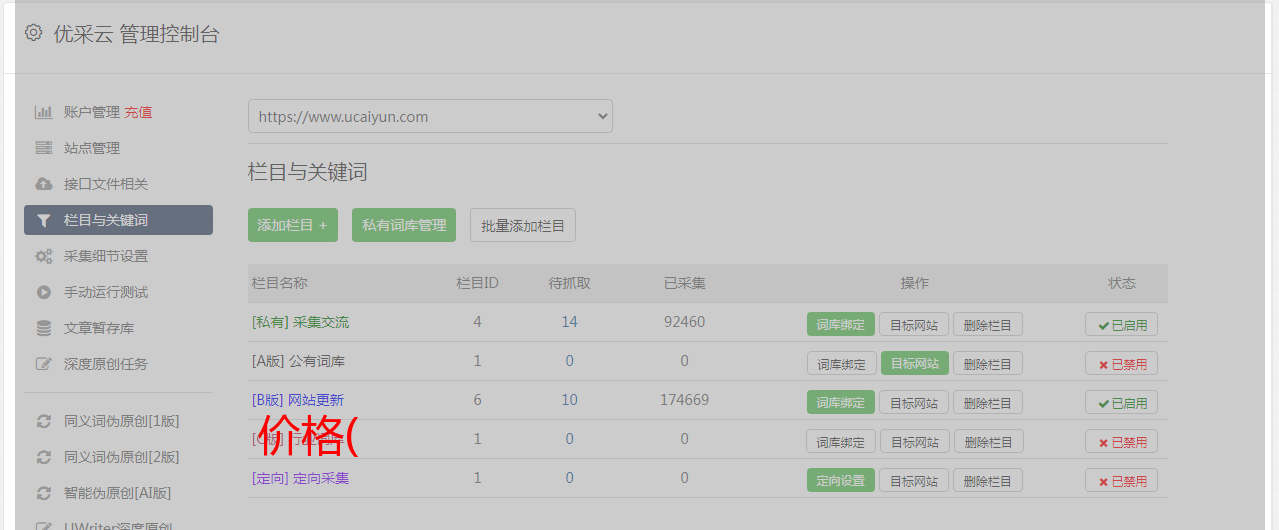Screen dimensions: 1279x530
Task: Click the 优采云 管理控制台 header title
Action: pos(136,34)
